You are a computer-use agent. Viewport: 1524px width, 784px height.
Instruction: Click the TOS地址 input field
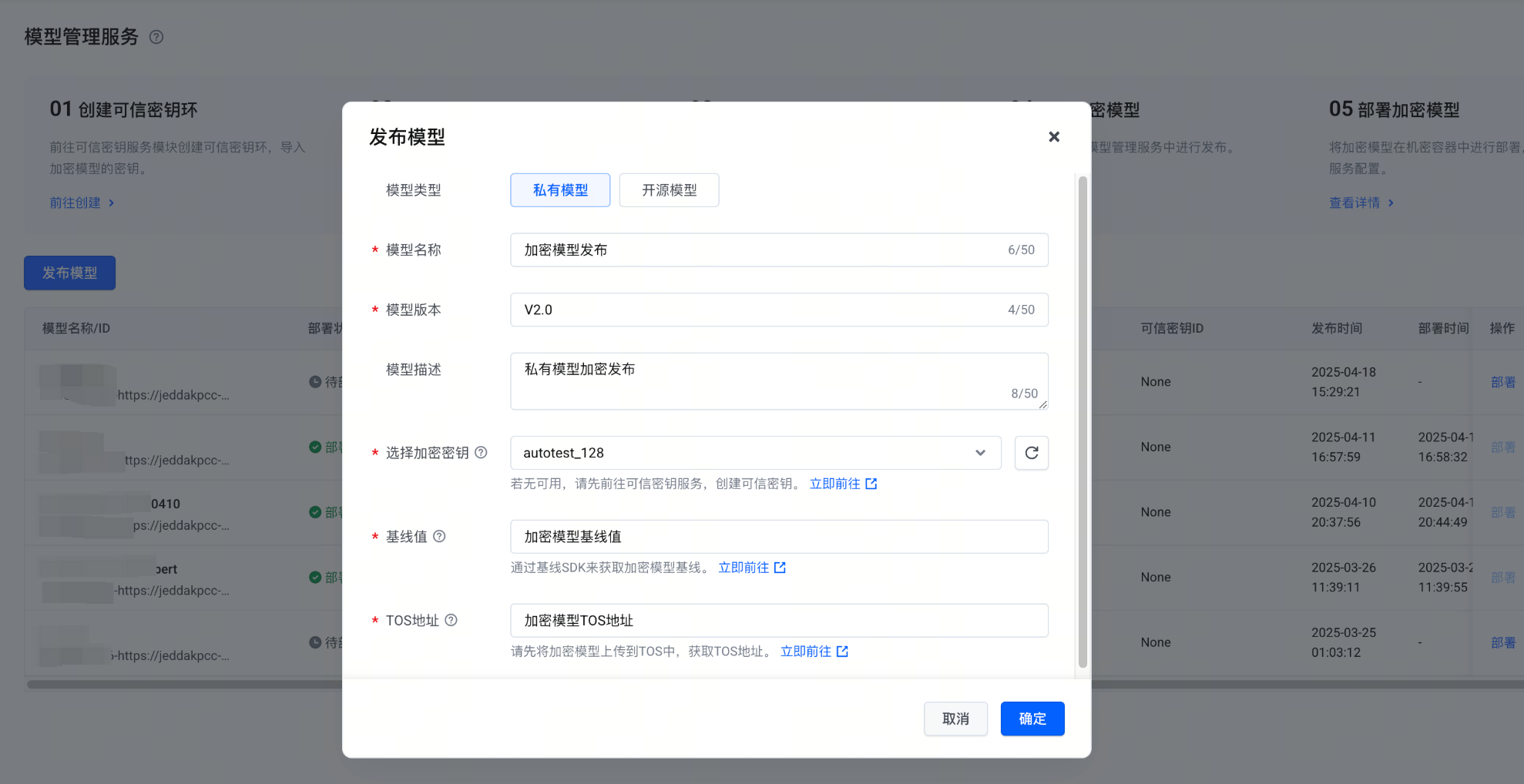coord(779,621)
